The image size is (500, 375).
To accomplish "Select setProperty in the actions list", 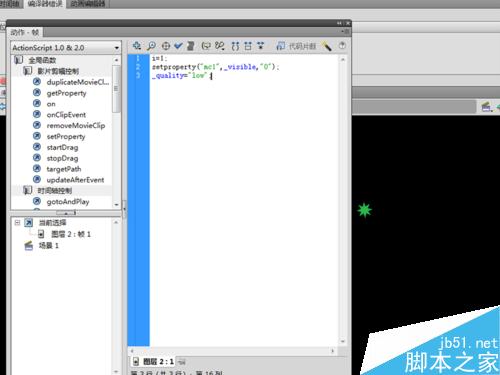I will click(x=66, y=136).
